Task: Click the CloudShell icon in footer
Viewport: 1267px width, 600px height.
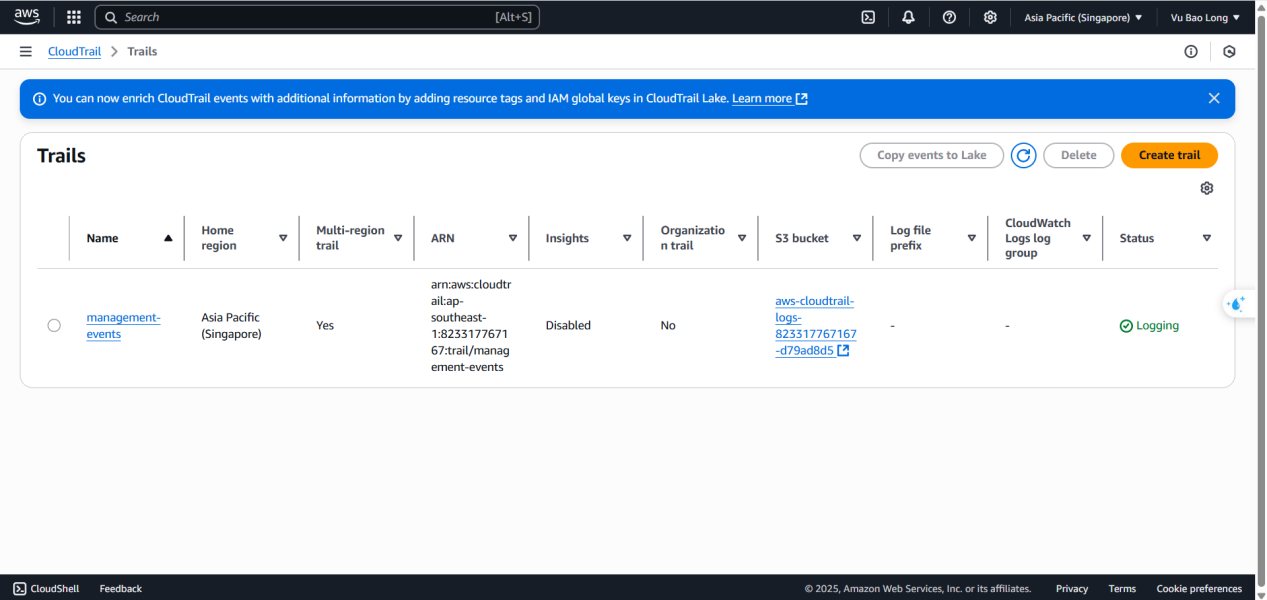Action: pos(20,589)
